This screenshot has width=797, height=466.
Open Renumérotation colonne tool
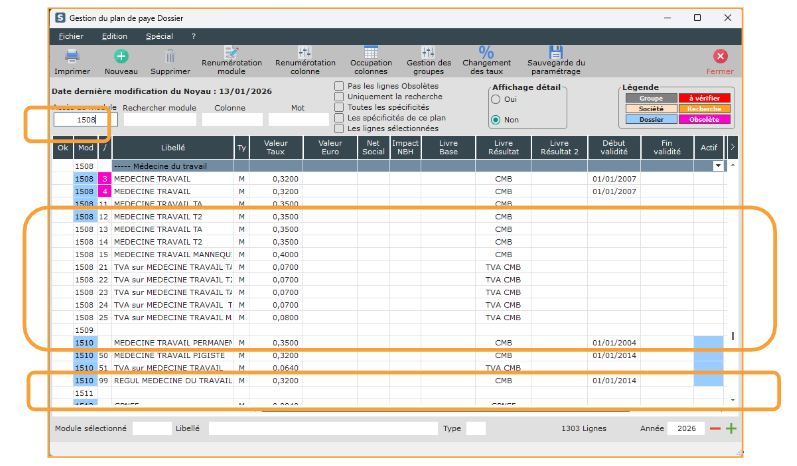point(305,54)
